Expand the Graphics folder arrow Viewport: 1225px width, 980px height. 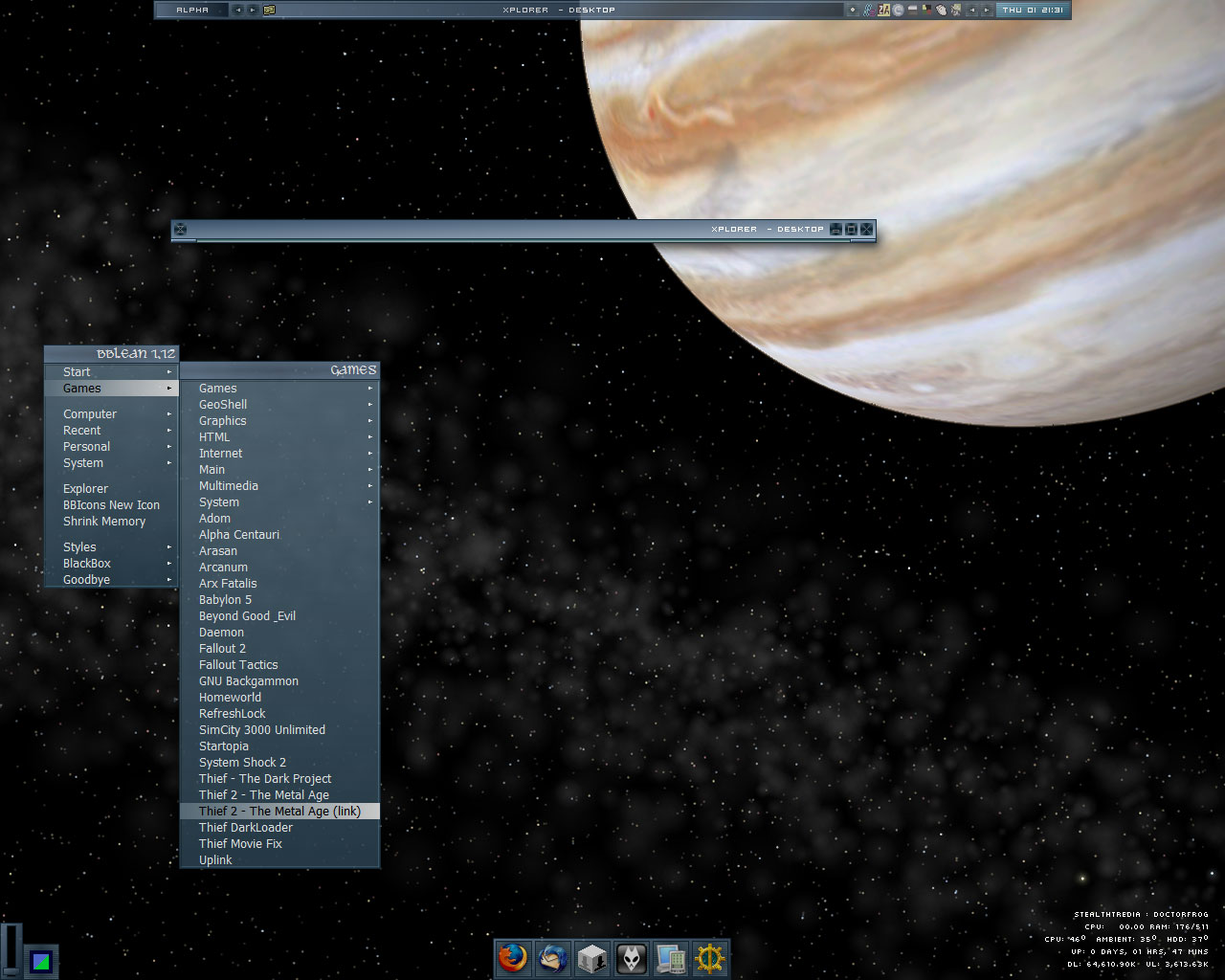tap(370, 421)
